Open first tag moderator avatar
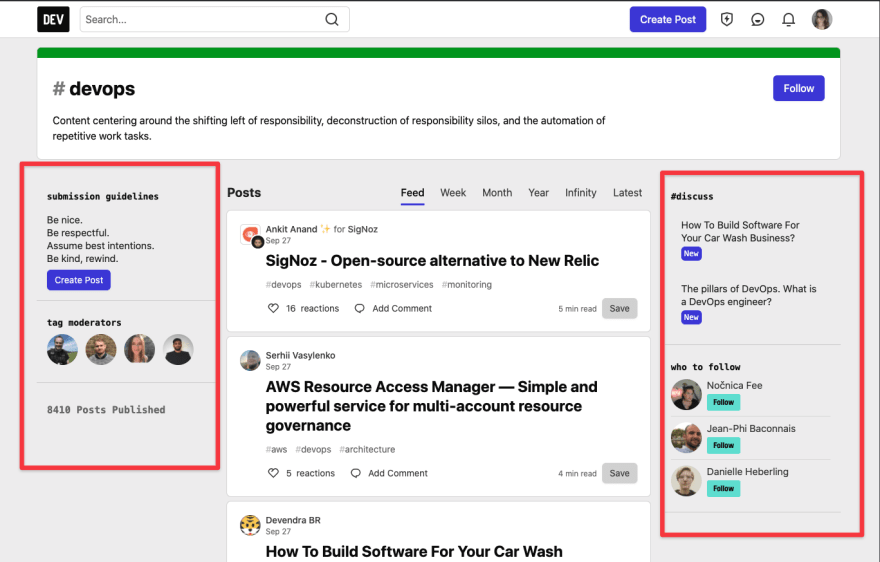 (x=62, y=349)
